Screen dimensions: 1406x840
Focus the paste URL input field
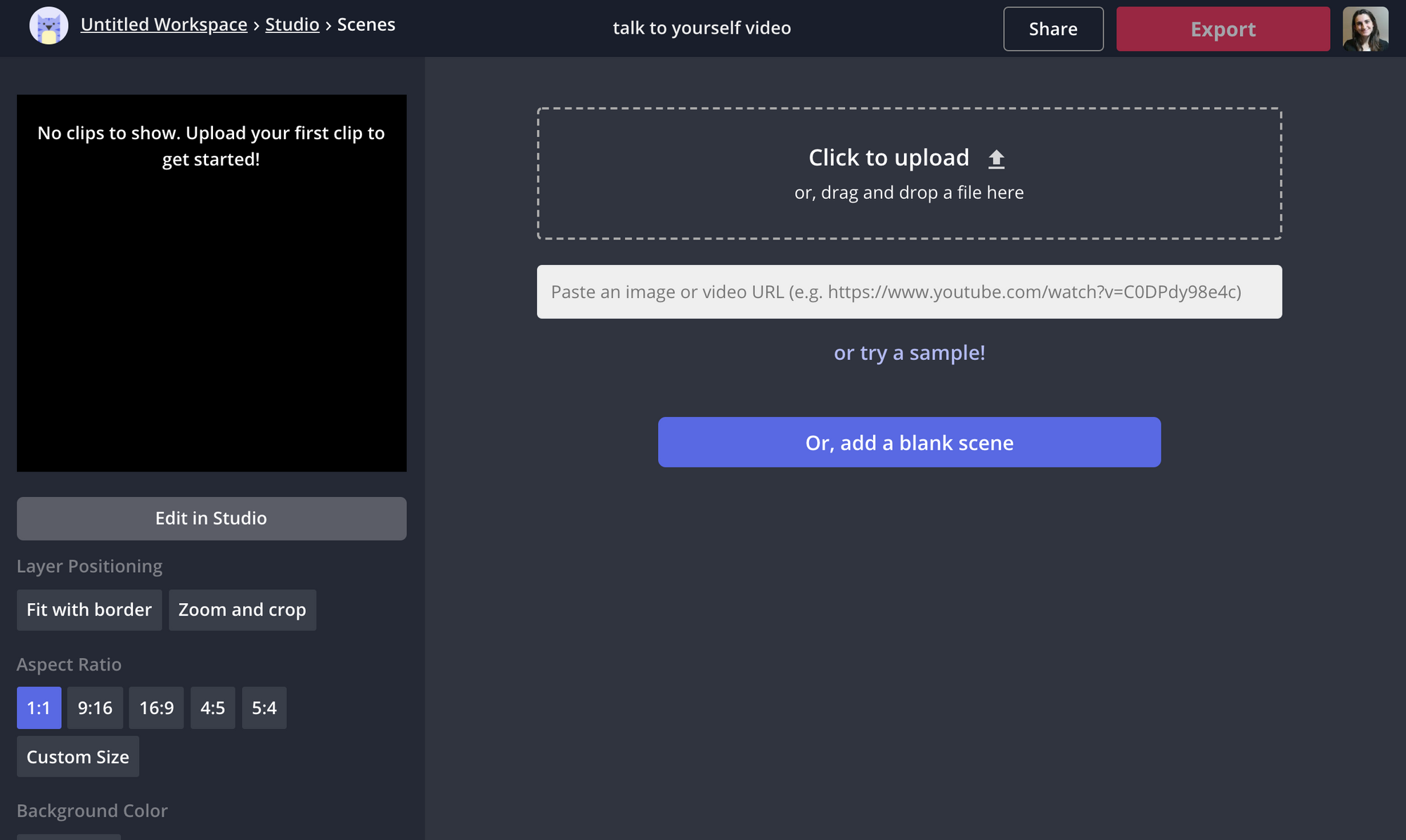point(909,292)
